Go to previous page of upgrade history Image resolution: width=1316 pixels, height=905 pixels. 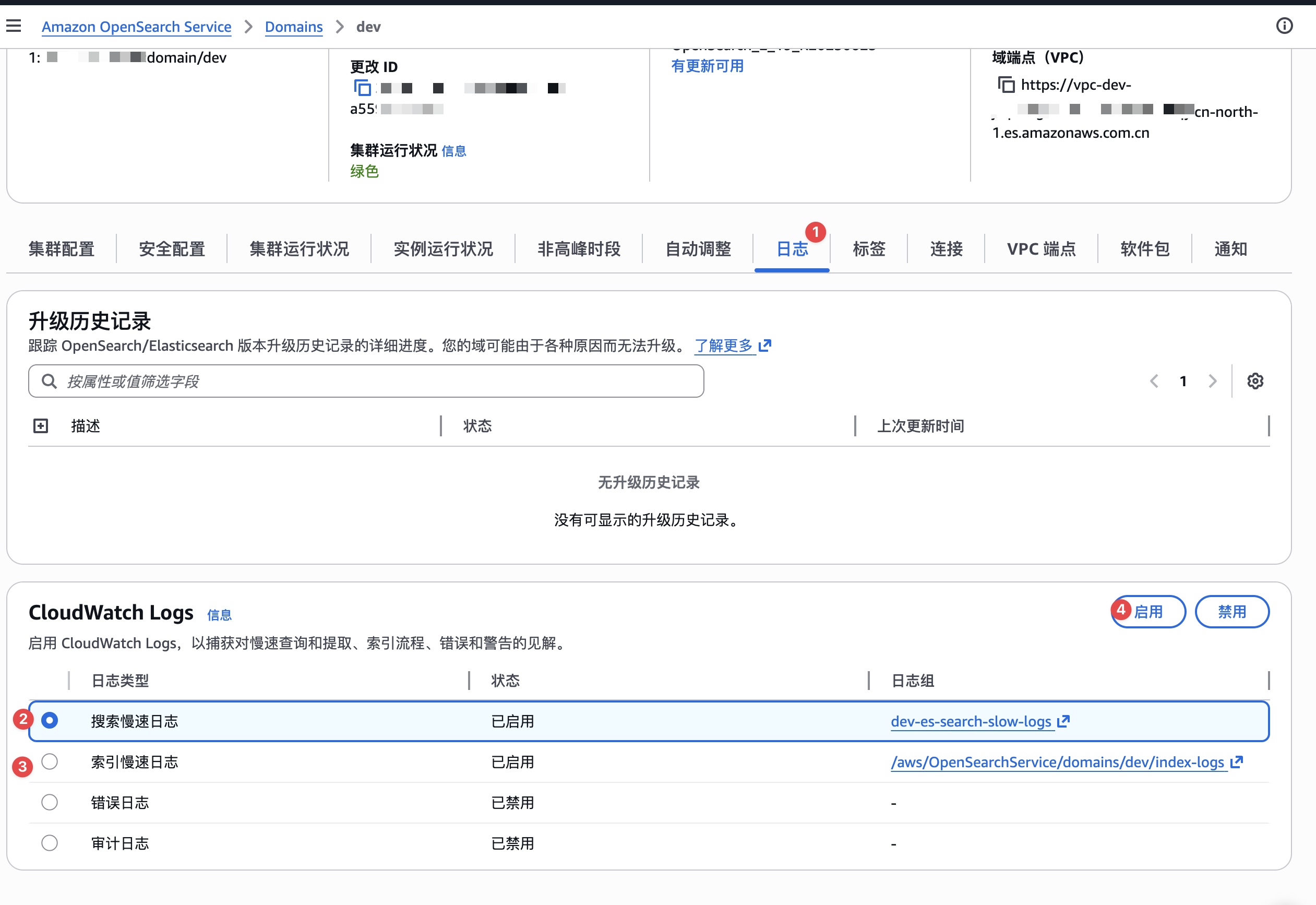pos(1154,381)
